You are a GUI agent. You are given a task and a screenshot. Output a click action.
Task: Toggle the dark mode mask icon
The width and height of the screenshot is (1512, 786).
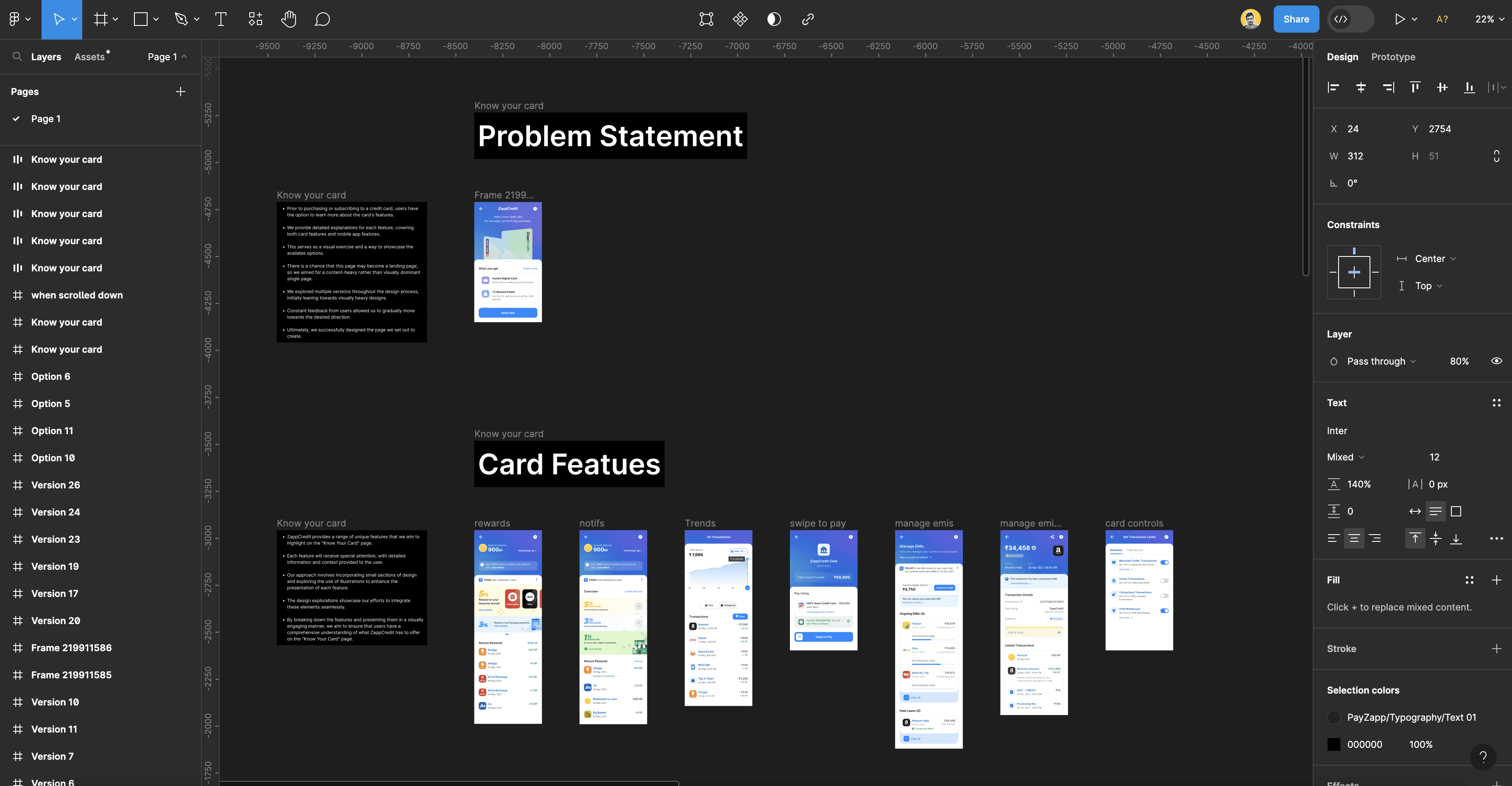[774, 20]
